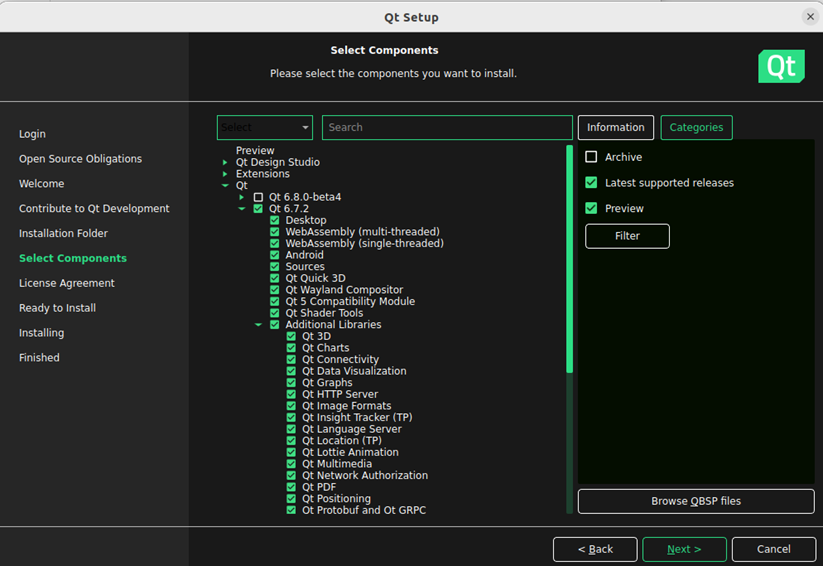Uncheck Qt Language Server
Viewport: 823px width, 566px height.
pyautogui.click(x=291, y=429)
